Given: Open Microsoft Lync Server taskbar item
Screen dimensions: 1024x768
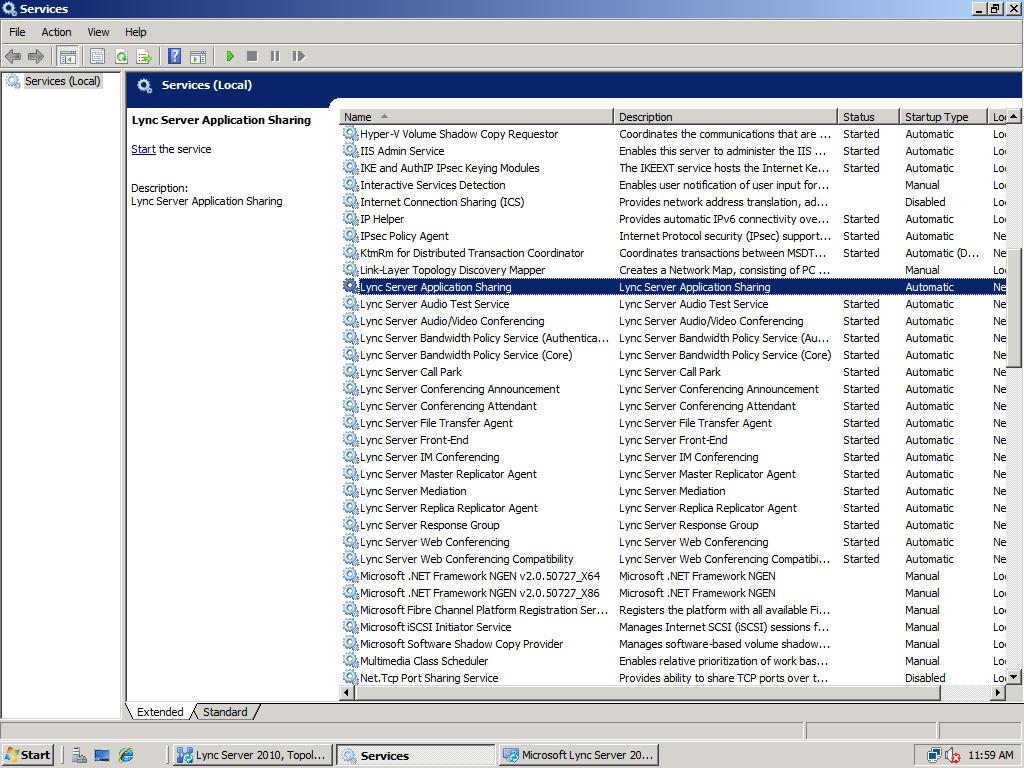Looking at the screenshot, I should point(579,755).
